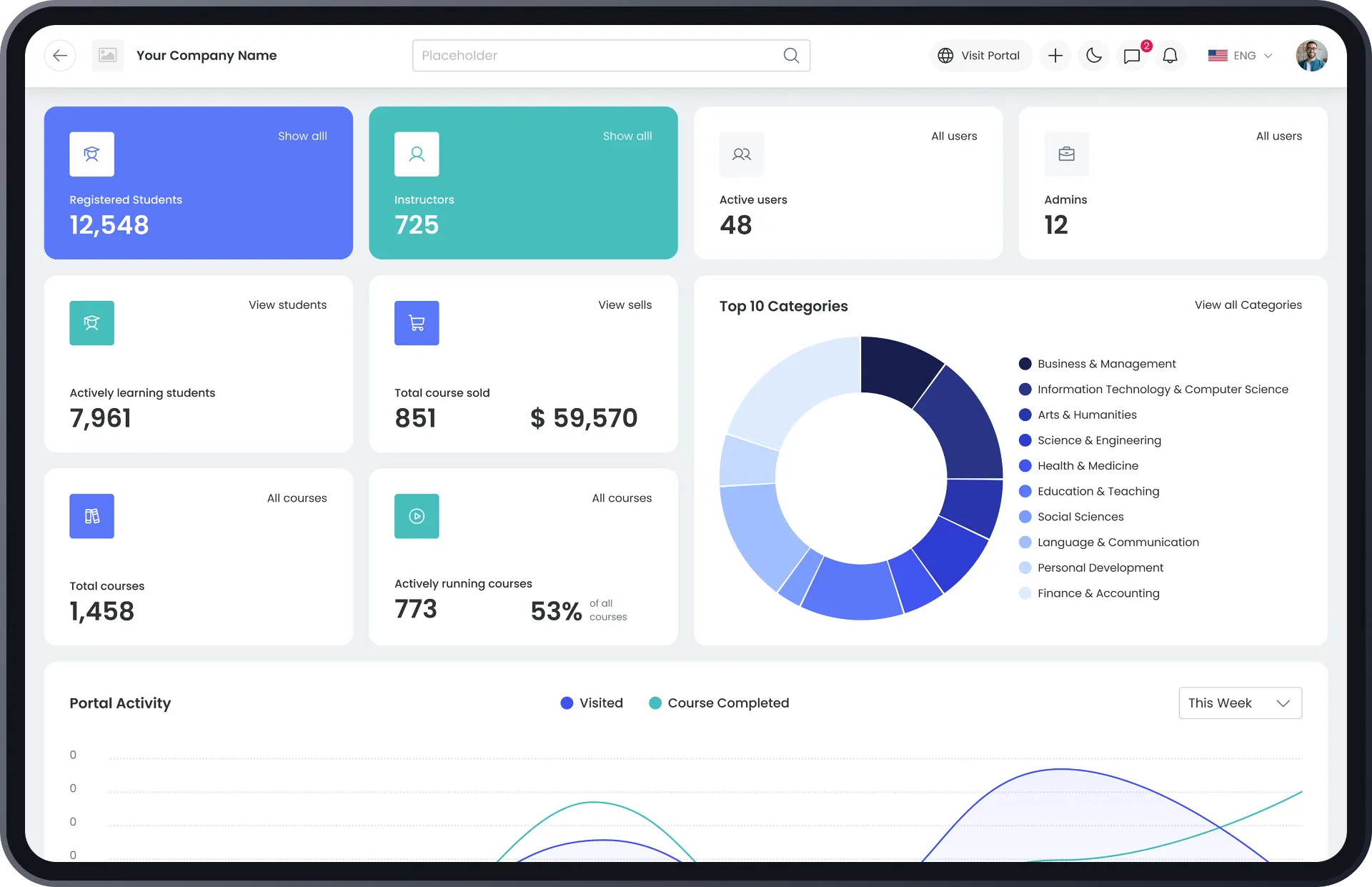Click the shopping cart icon tile

click(417, 323)
